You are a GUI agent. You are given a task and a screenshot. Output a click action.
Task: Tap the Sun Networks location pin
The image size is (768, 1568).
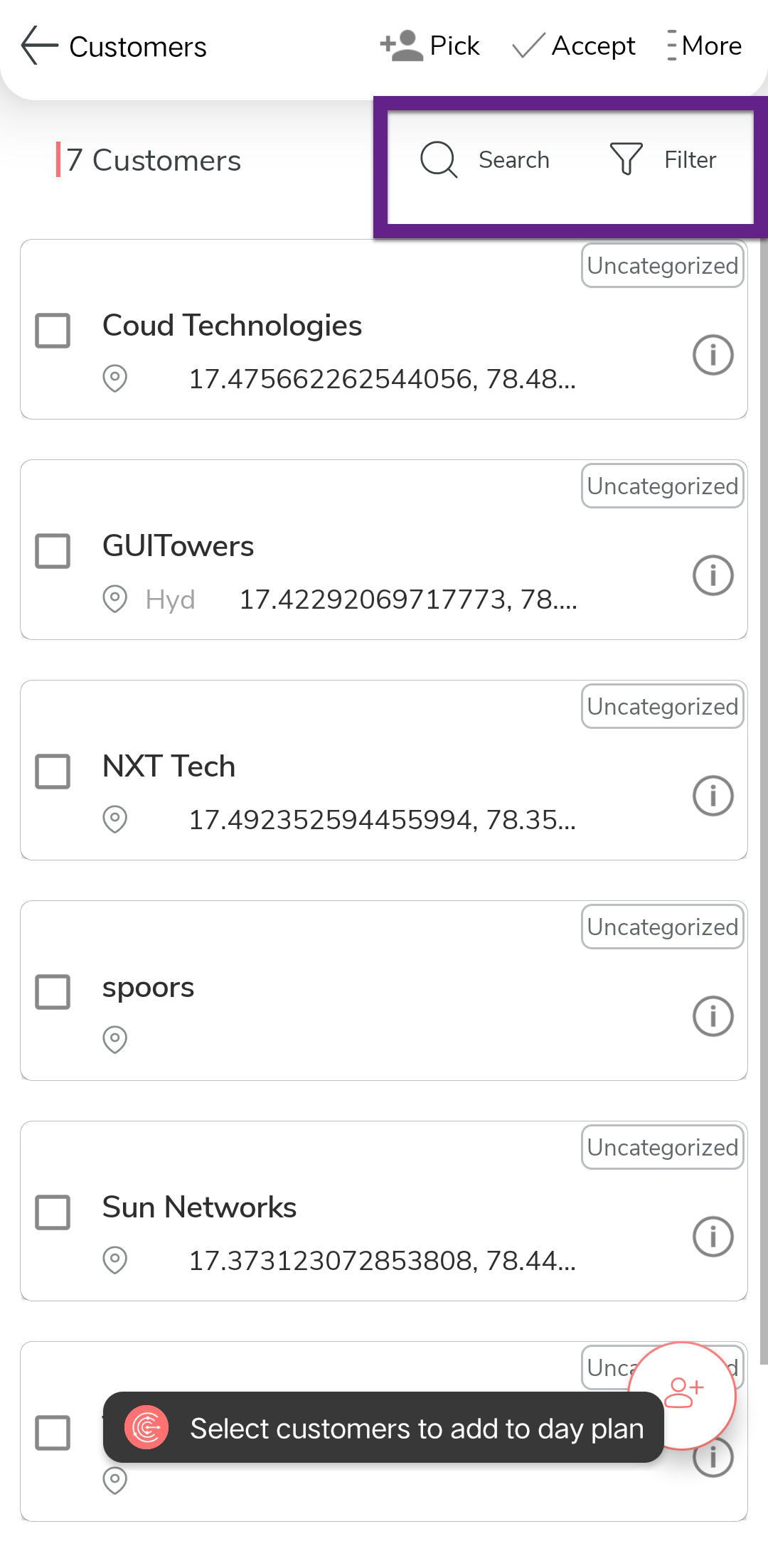tap(114, 1260)
